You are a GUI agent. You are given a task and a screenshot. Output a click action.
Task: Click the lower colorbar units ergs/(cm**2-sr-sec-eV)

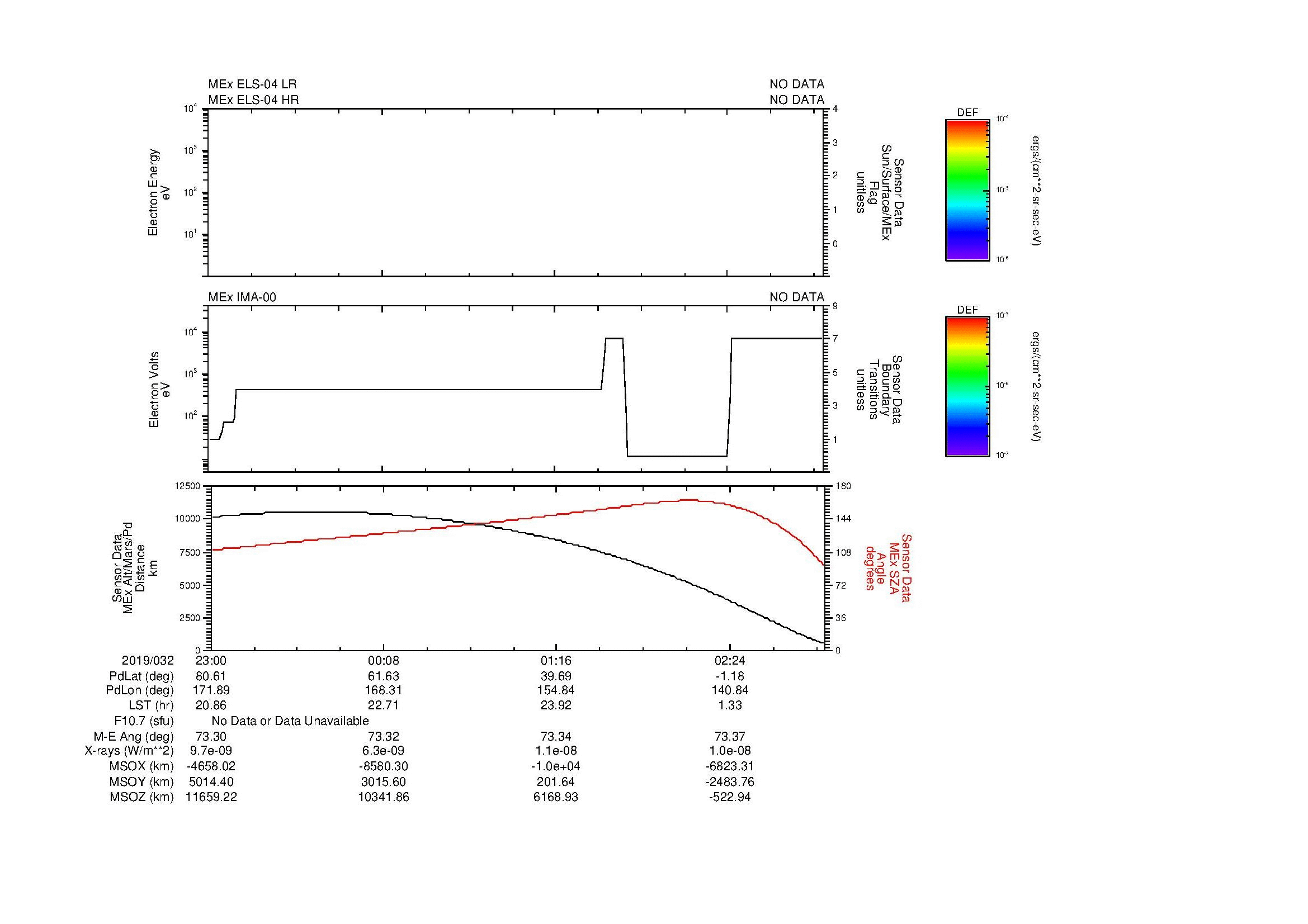pos(1036,387)
